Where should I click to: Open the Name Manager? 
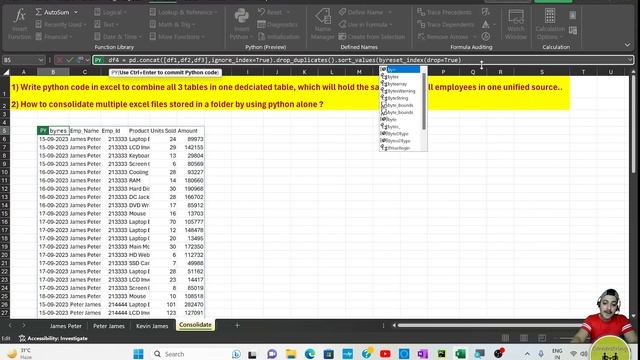[322, 24]
